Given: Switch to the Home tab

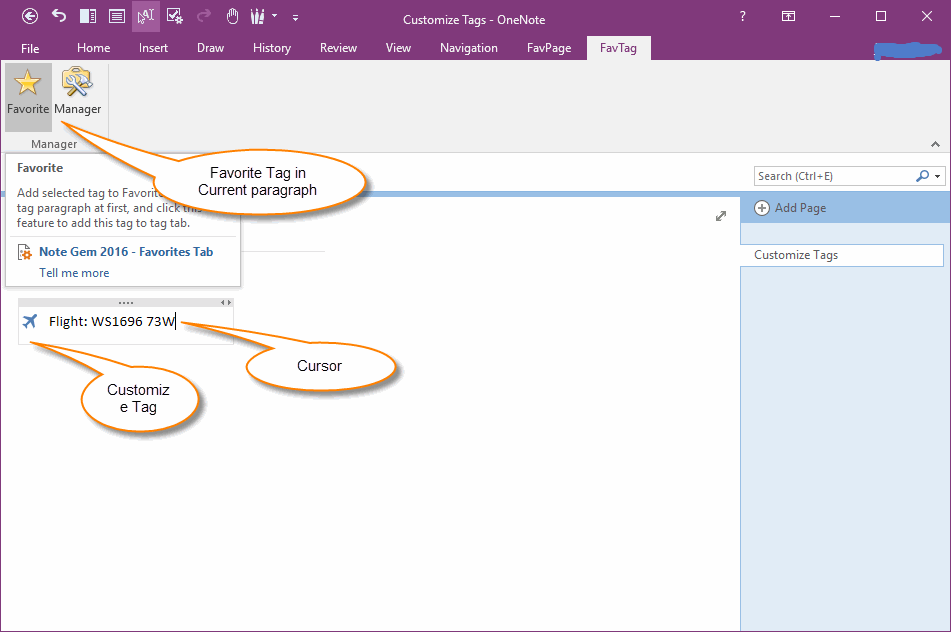Looking at the screenshot, I should 93,48.
